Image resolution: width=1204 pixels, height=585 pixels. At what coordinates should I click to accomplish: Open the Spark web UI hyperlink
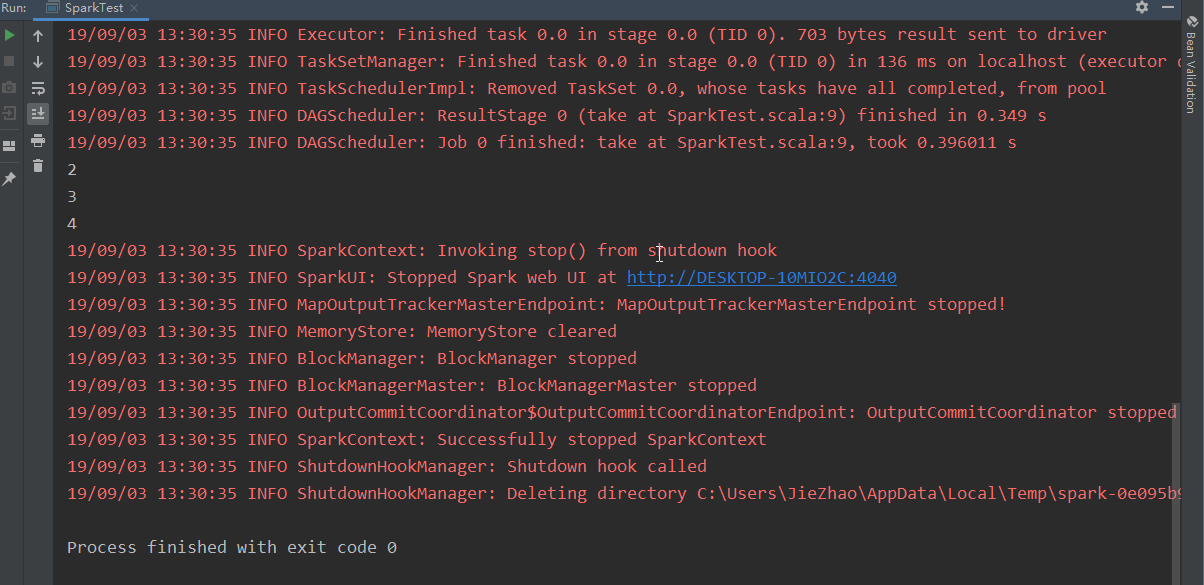(761, 277)
